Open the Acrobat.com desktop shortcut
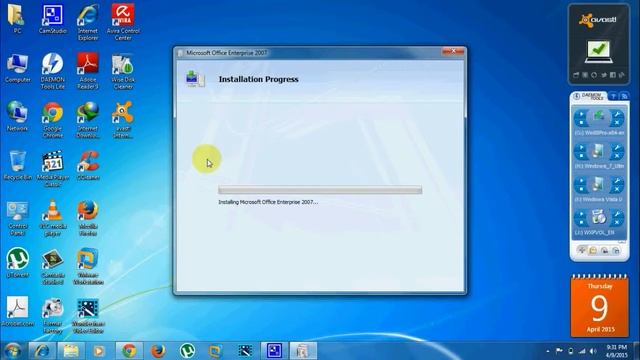 tap(17, 311)
